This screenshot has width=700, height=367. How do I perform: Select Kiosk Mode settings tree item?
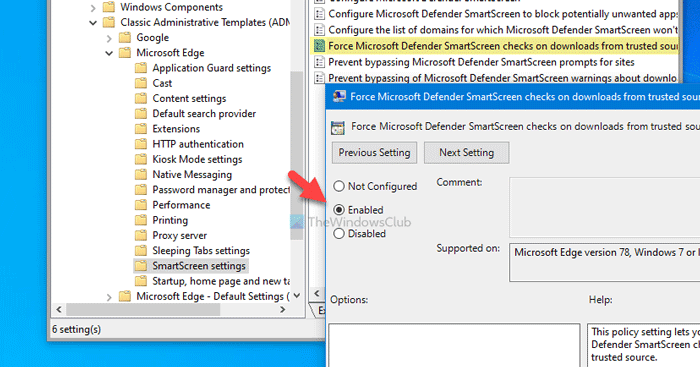[197, 159]
